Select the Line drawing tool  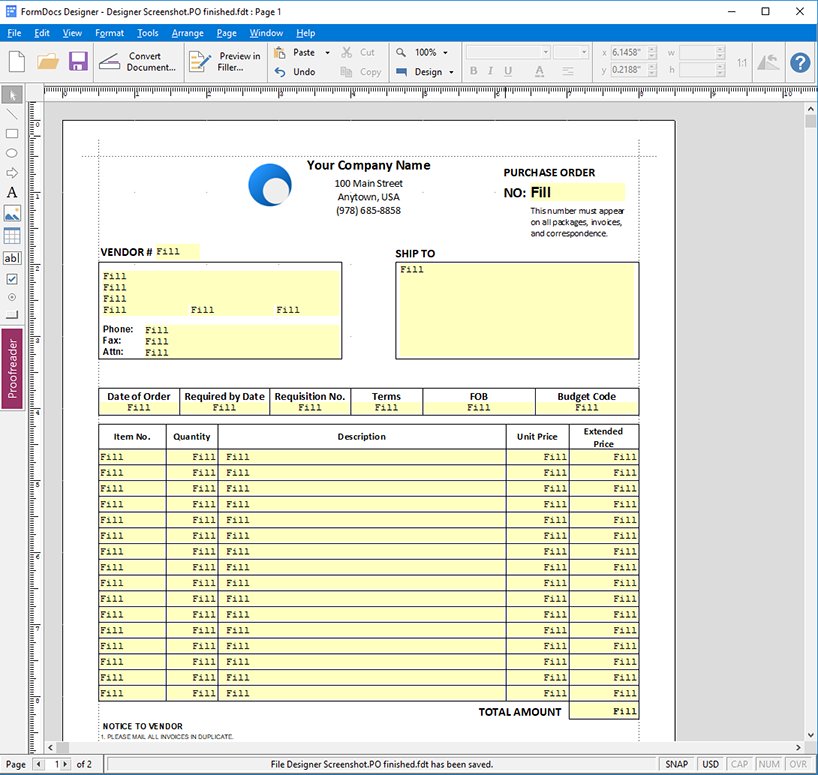pos(12,113)
